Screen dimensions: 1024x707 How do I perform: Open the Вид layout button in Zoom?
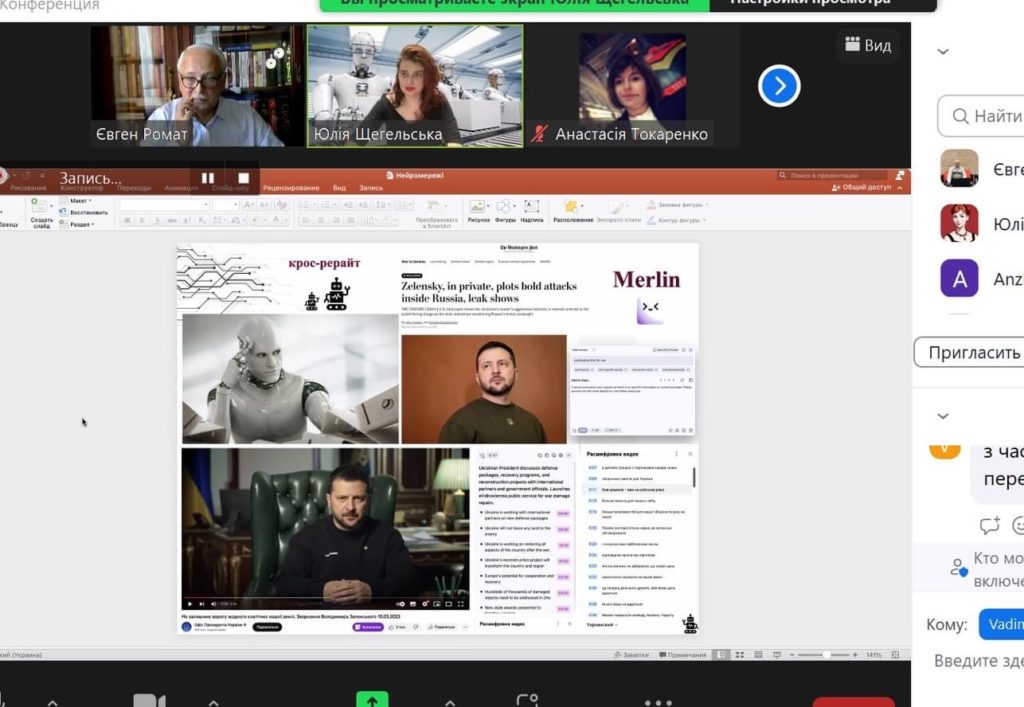868,45
